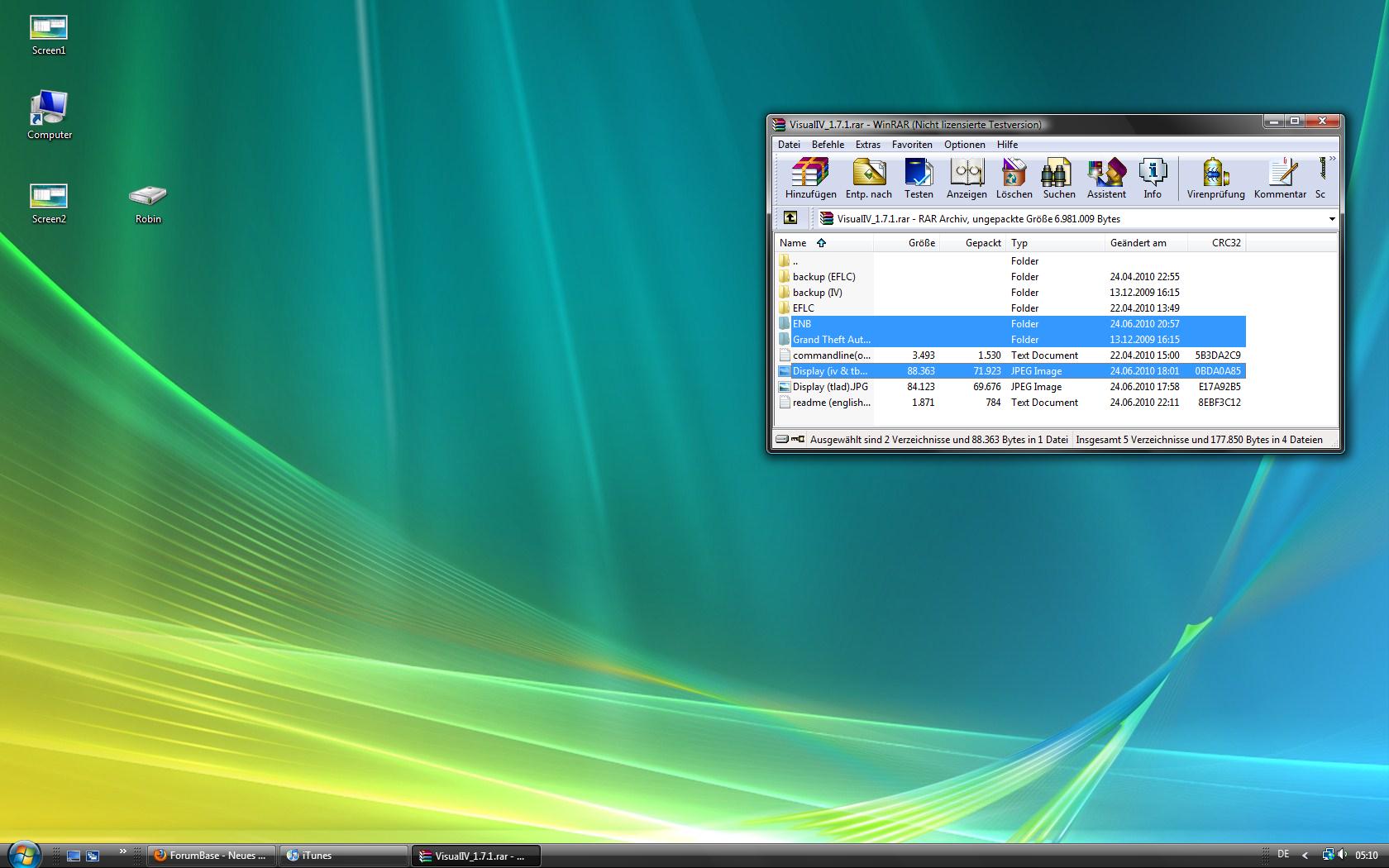This screenshot has height=868, width=1389.
Task: Select the backup (EFLC) folder
Action: coord(1010,277)
